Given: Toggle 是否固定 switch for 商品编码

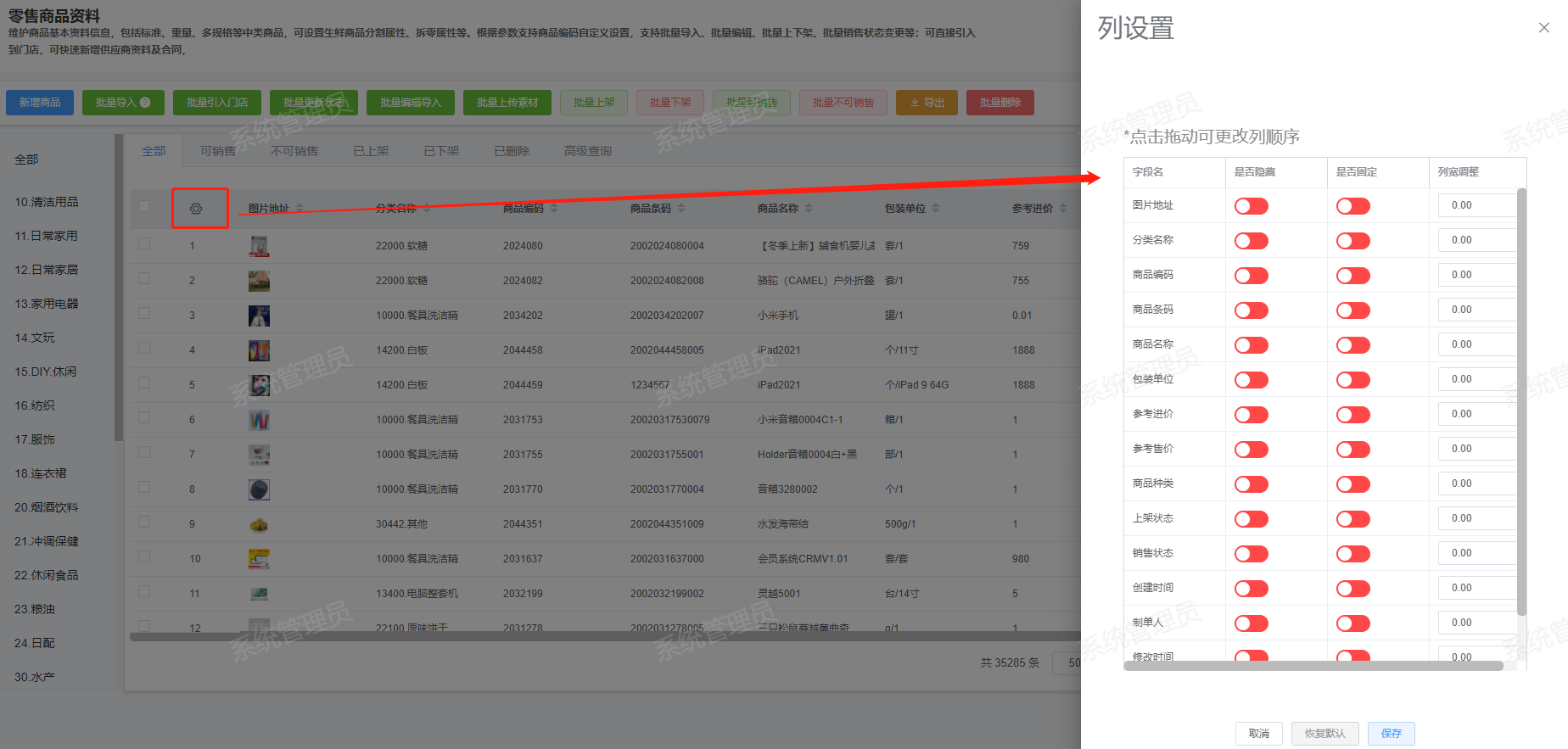Looking at the screenshot, I should [x=1353, y=276].
